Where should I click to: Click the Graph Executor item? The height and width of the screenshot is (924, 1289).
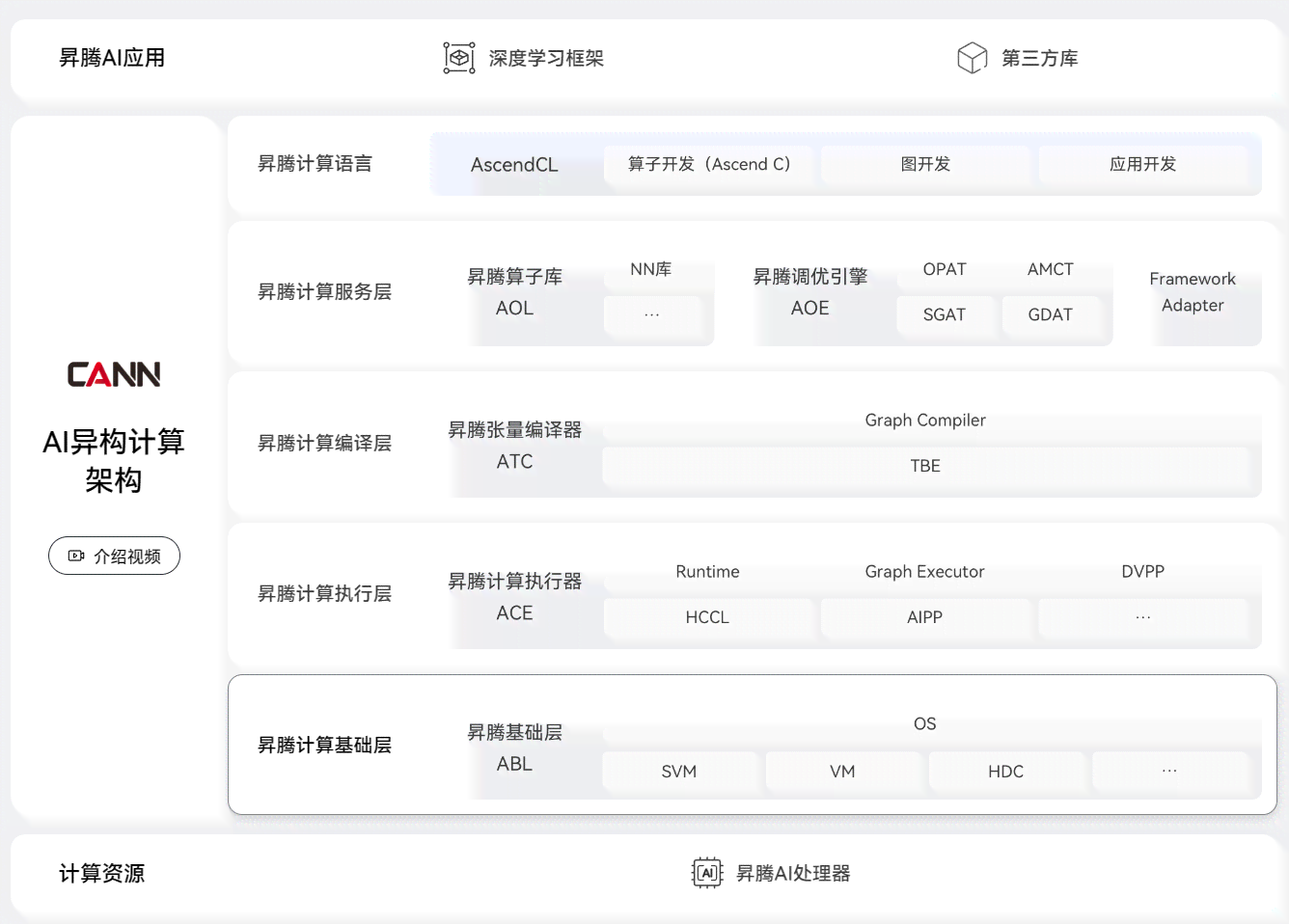(924, 572)
